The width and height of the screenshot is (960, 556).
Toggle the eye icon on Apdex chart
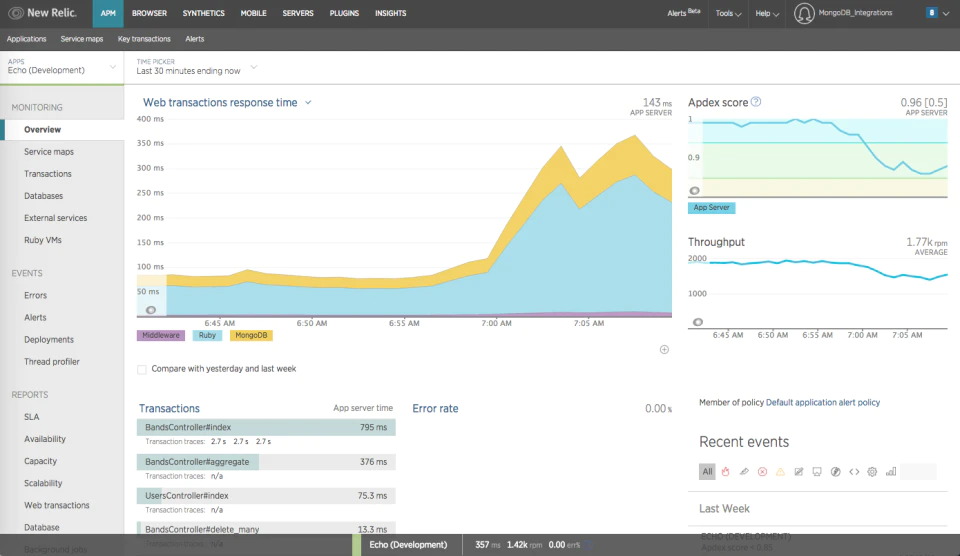click(x=694, y=190)
